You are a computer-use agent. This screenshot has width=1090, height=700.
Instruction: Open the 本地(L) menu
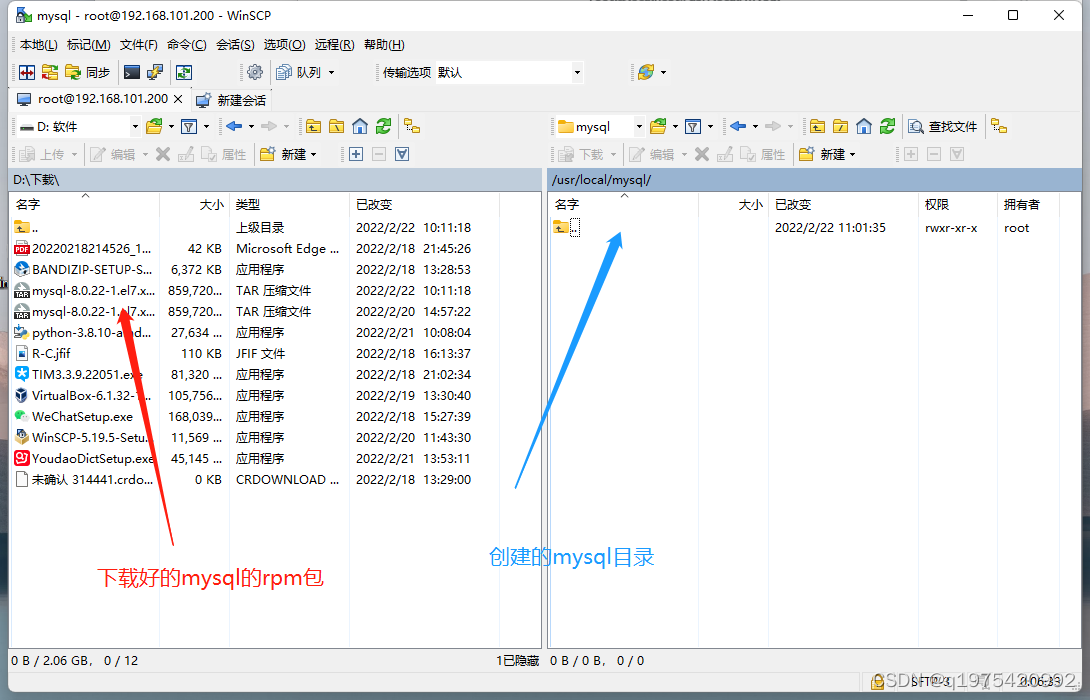[38, 44]
